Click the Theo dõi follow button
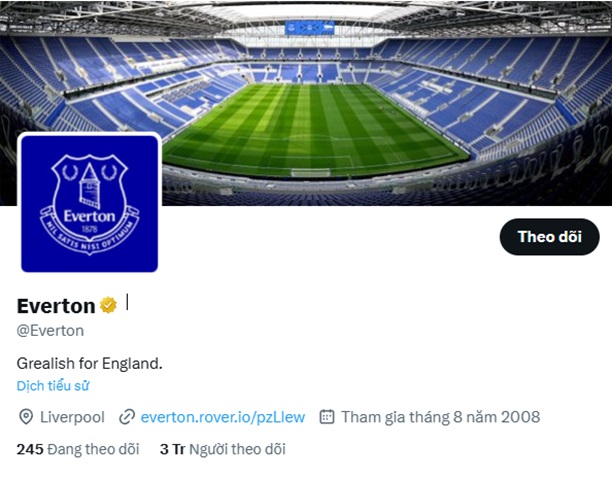Viewport: 612px width, 478px height. coord(549,237)
